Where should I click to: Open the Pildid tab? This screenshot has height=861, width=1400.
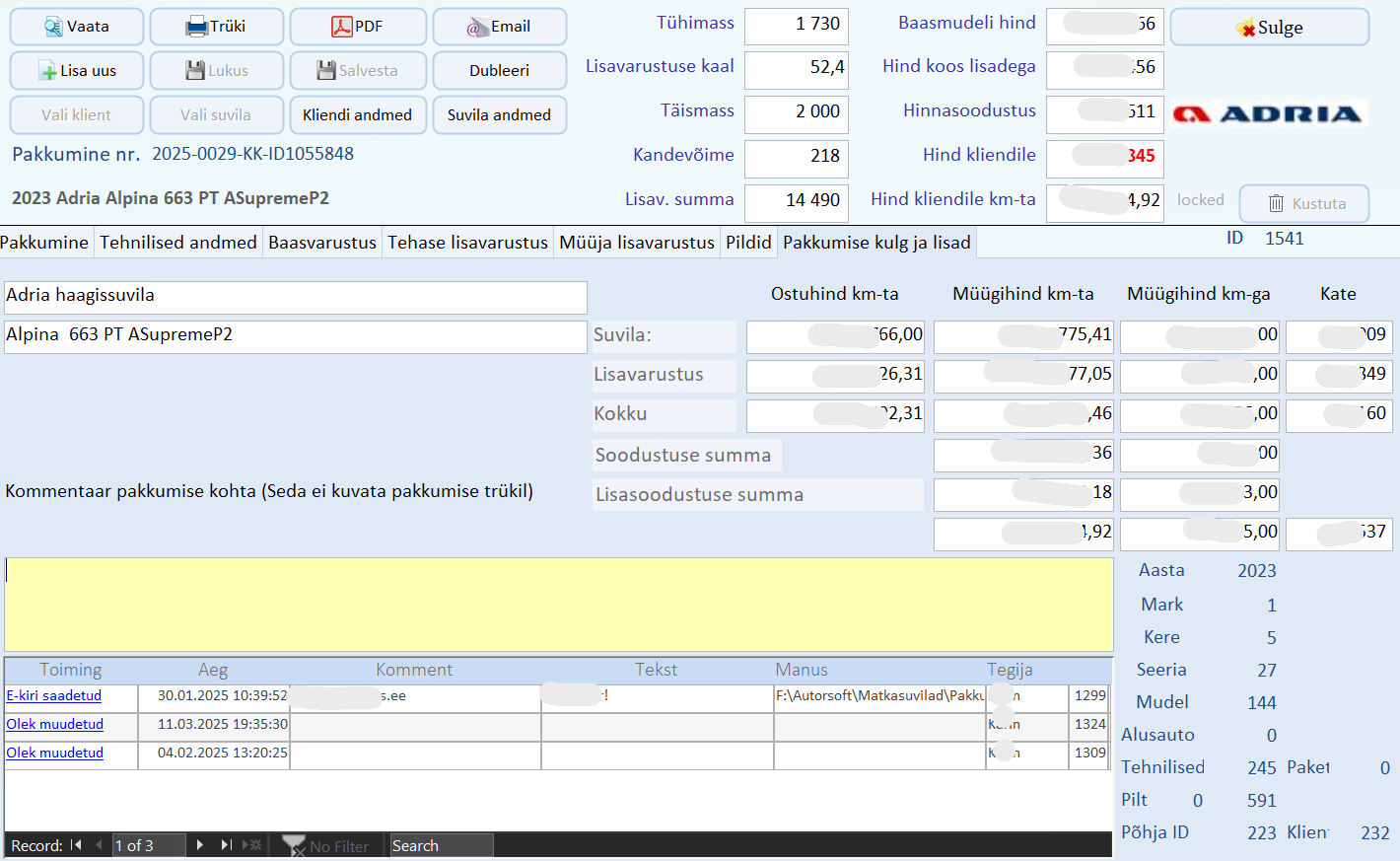[x=748, y=243]
